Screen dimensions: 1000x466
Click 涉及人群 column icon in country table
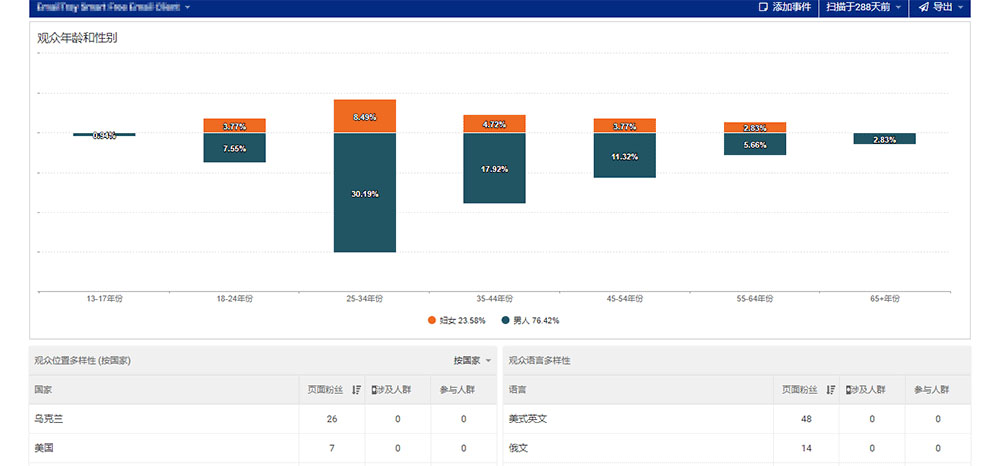(x=375, y=389)
